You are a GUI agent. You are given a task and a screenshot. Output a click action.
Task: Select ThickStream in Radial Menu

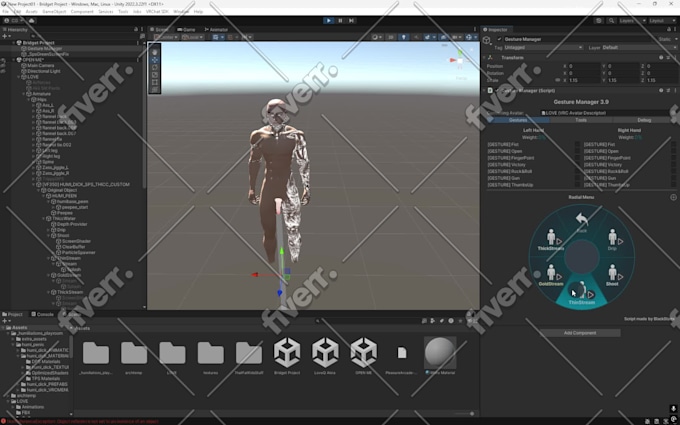coord(551,240)
